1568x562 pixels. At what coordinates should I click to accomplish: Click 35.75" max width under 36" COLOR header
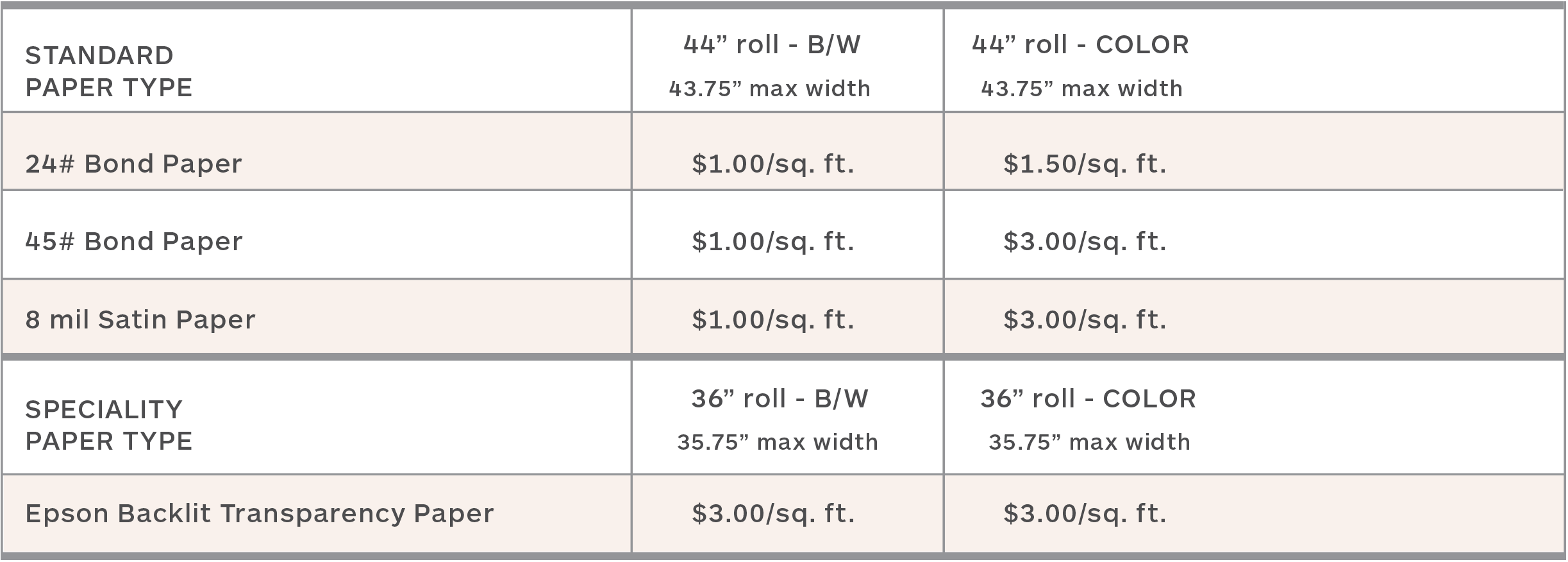(1089, 442)
